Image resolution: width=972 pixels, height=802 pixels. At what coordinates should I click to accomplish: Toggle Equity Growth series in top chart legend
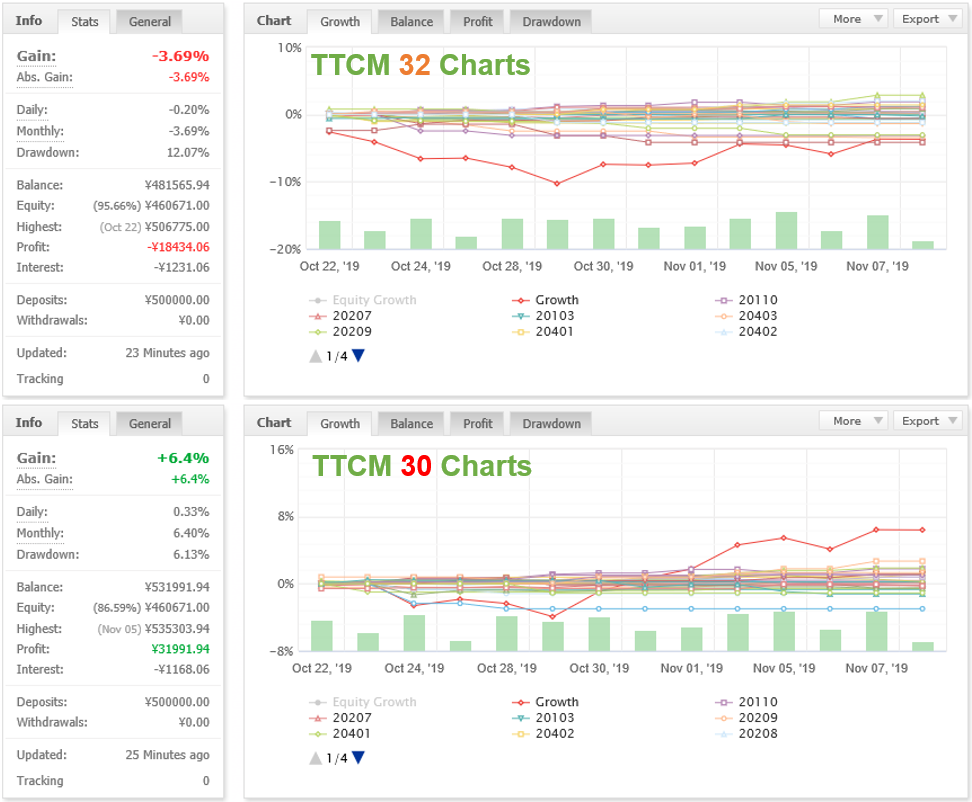pos(363,300)
